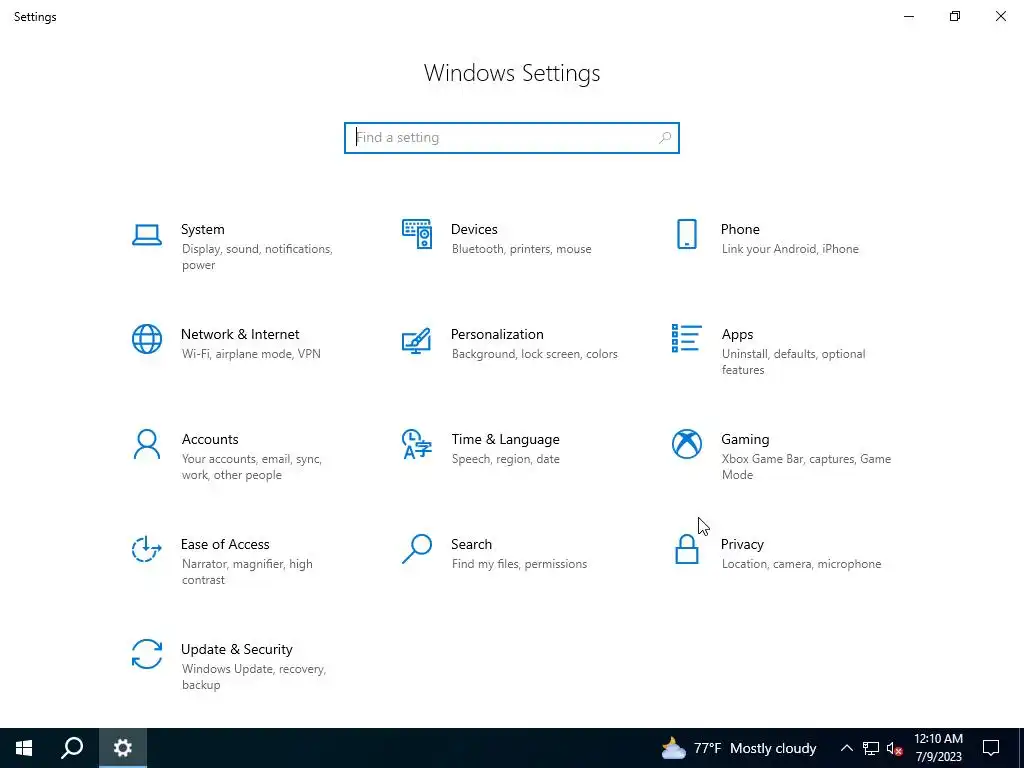Click 'Location, camera, microphone' text
1024x768 pixels.
pyautogui.click(x=801, y=564)
